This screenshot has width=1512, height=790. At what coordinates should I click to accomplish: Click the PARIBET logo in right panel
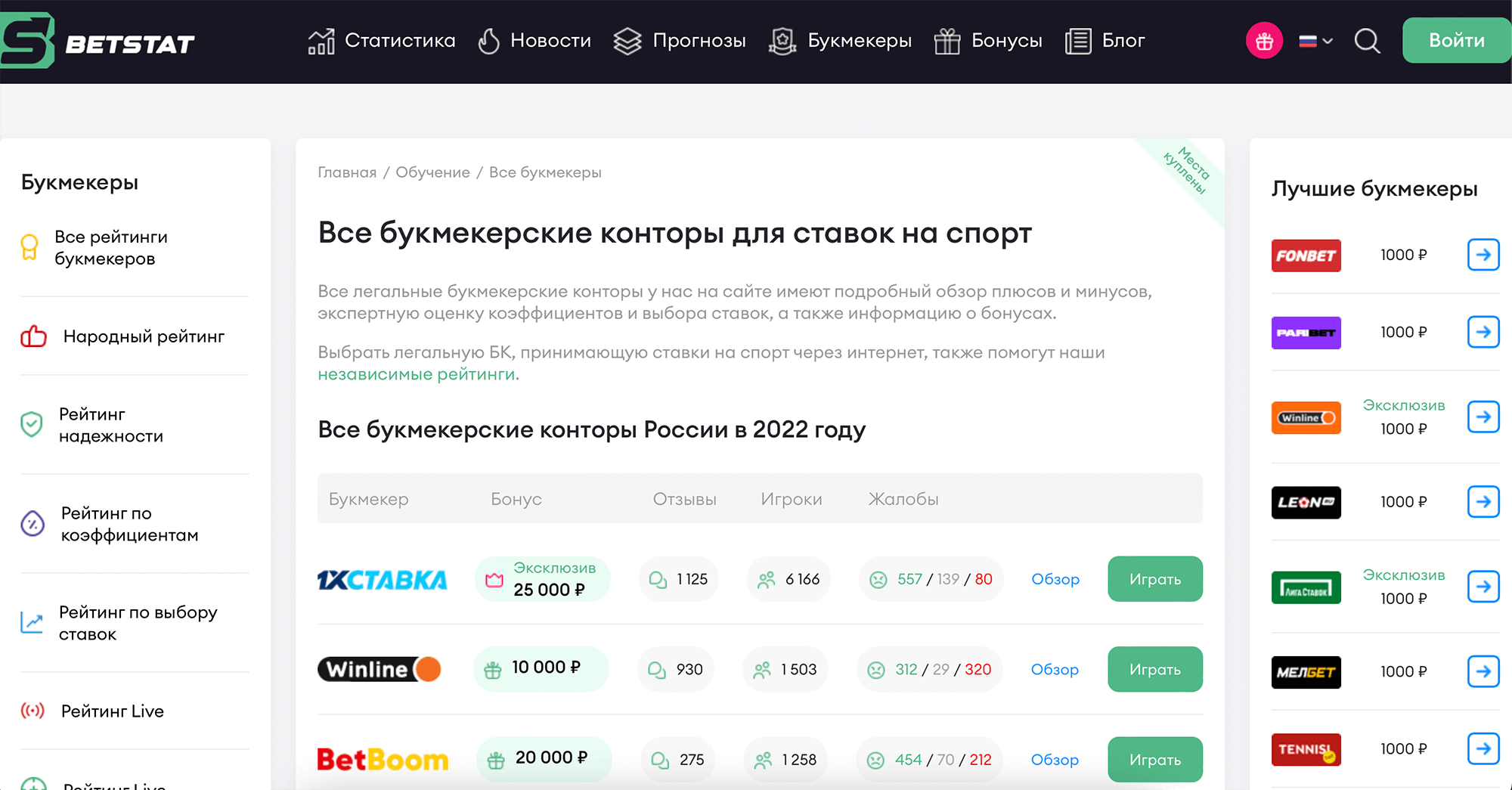click(1306, 333)
